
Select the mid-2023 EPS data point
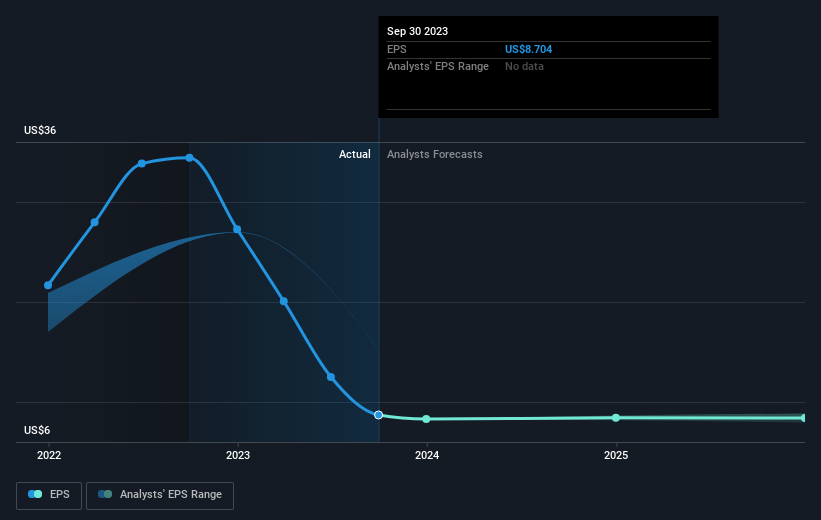[x=331, y=377]
